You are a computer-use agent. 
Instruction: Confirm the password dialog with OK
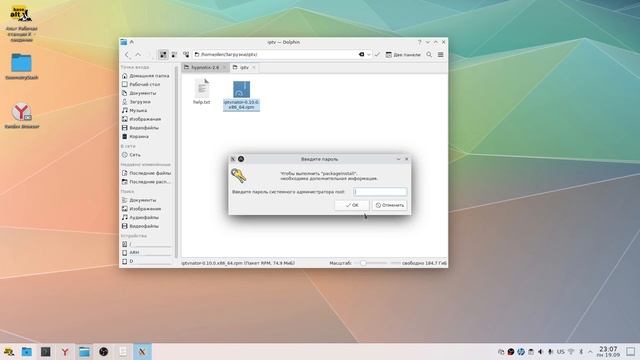point(352,205)
